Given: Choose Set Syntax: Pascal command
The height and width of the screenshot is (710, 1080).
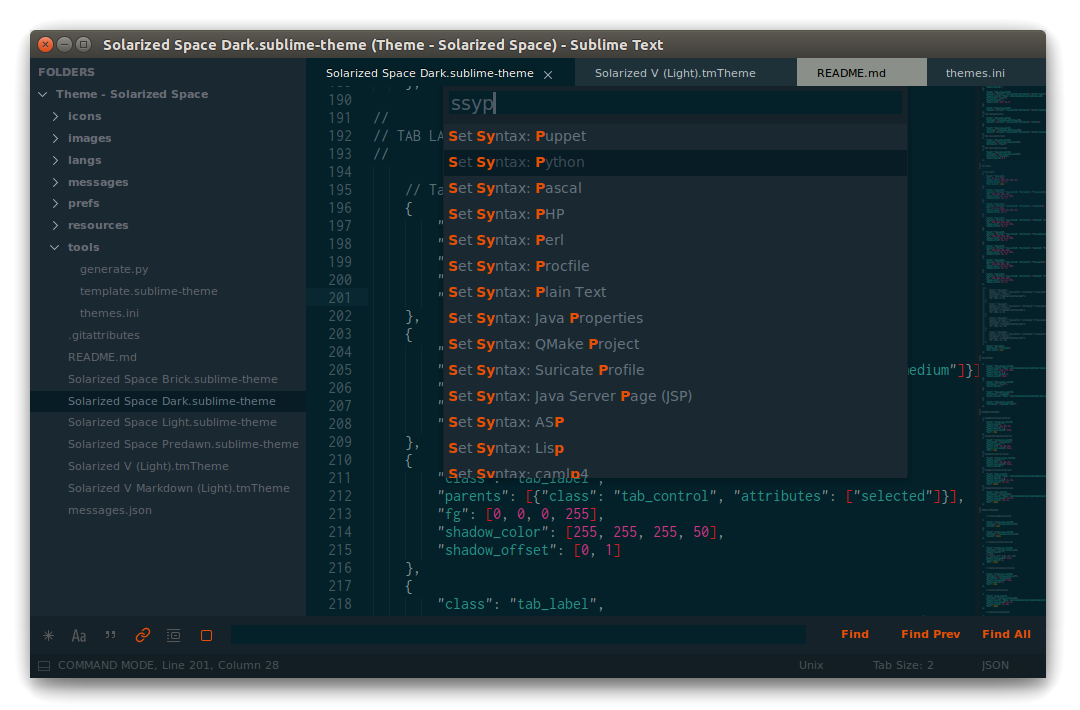Looking at the screenshot, I should [x=675, y=188].
